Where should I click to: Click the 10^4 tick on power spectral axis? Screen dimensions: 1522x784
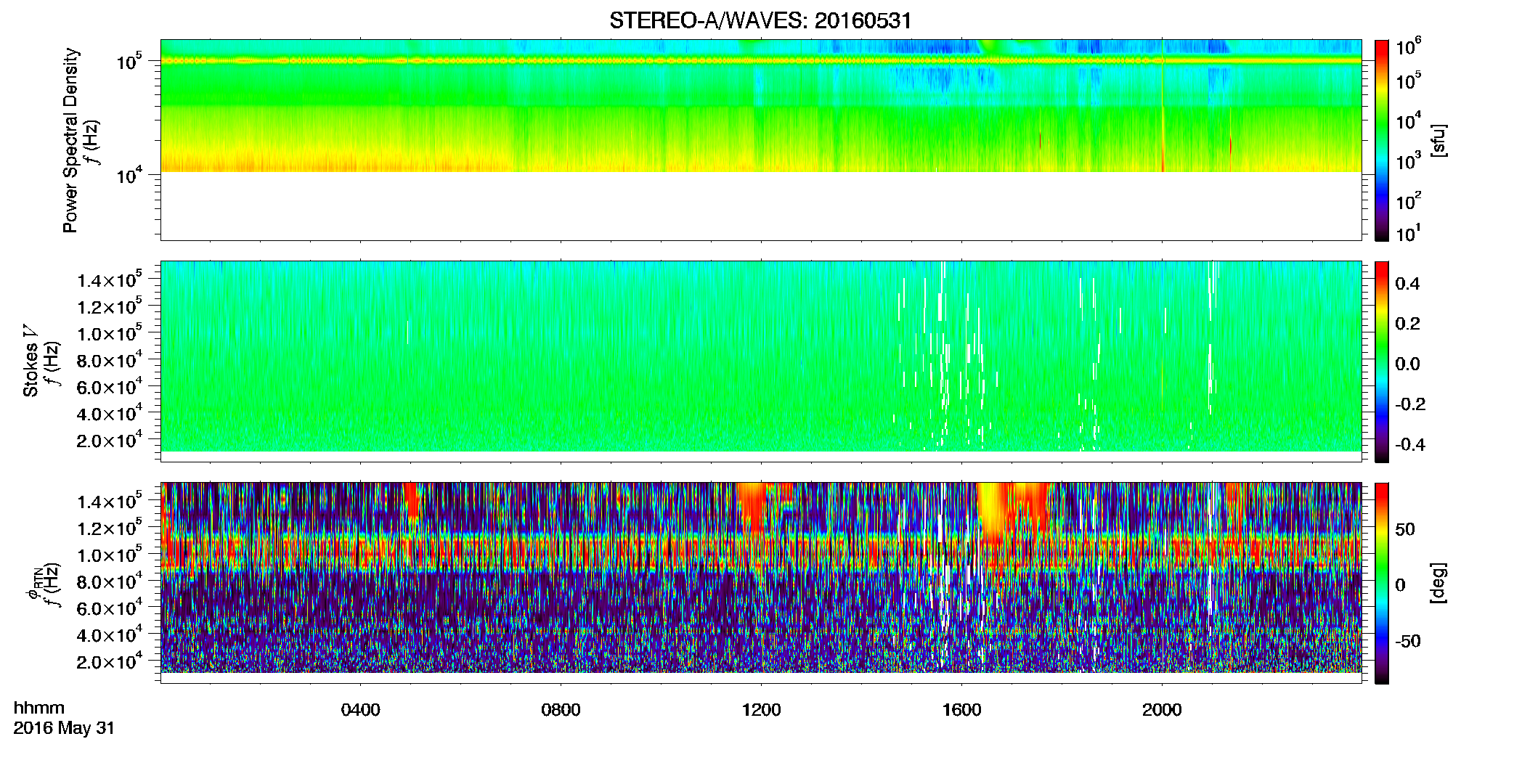click(130, 174)
